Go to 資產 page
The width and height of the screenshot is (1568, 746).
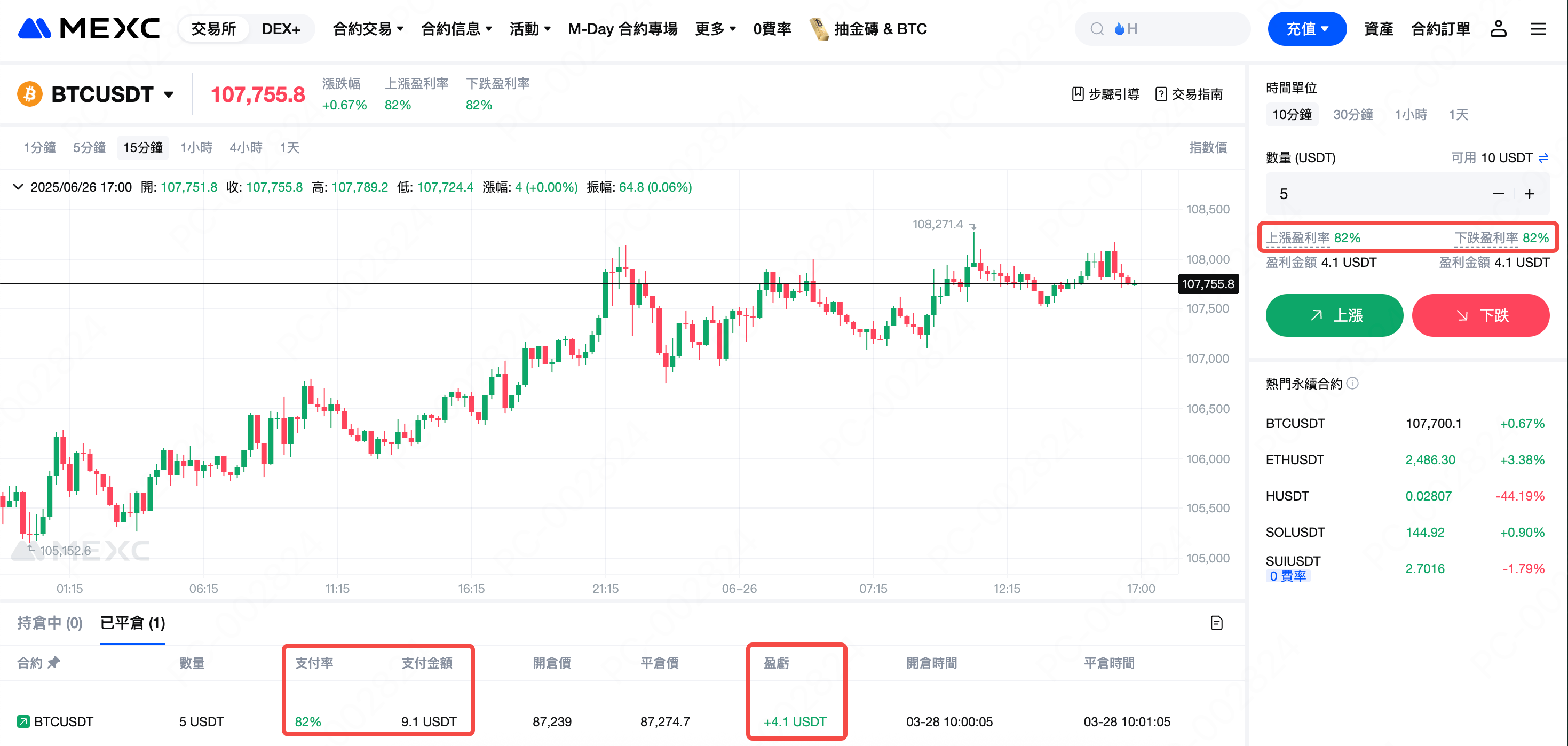coord(1378,29)
